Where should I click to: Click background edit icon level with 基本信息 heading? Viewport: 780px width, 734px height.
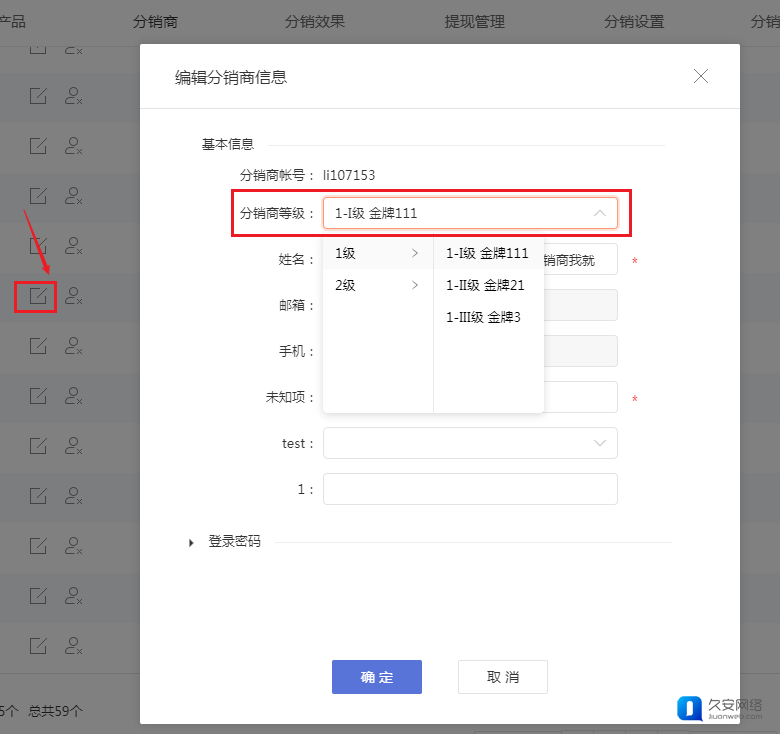click(x=38, y=146)
